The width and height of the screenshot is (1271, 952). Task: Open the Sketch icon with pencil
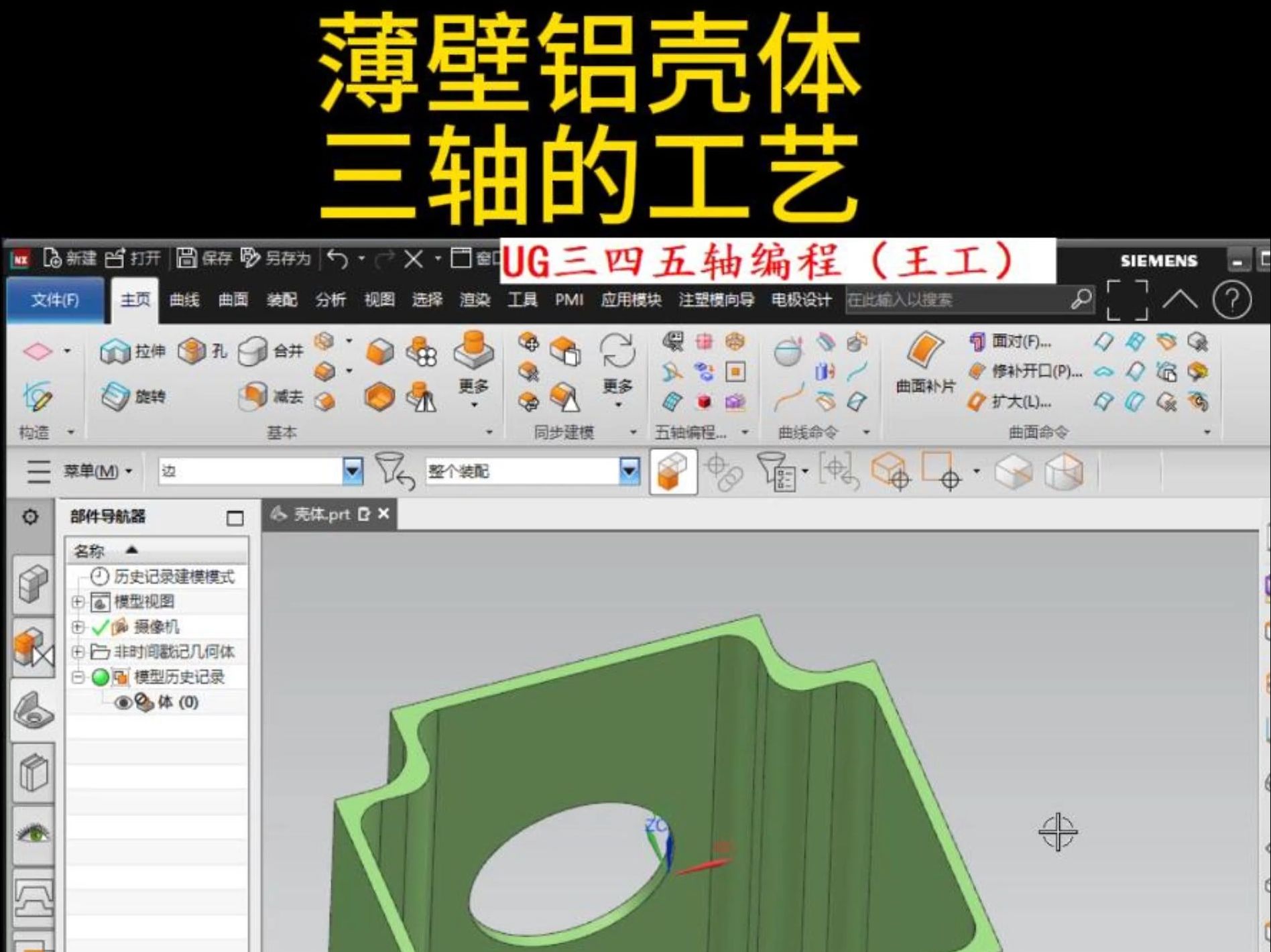click(x=37, y=396)
